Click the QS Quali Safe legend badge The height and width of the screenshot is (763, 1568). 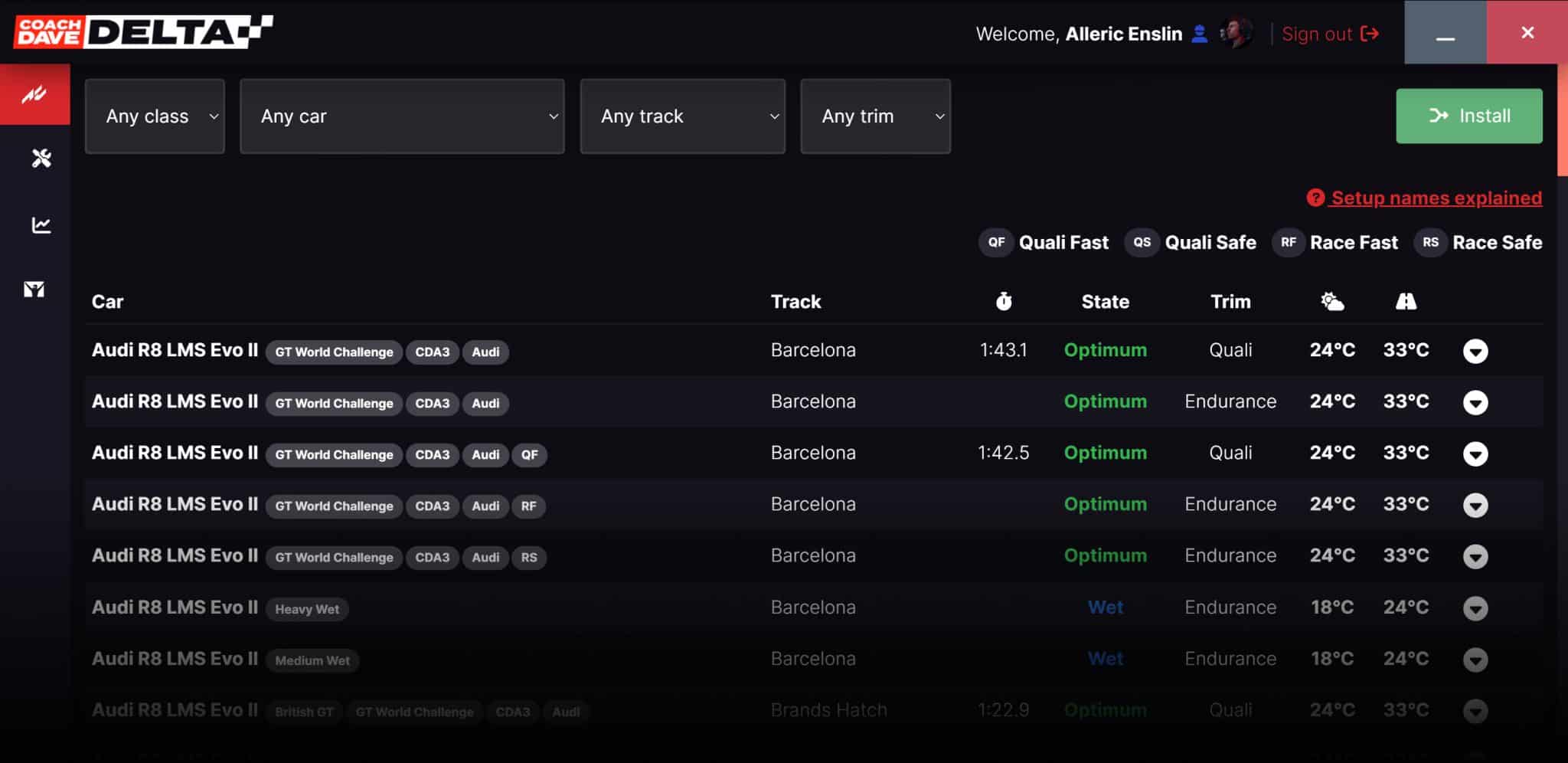pyautogui.click(x=1142, y=242)
